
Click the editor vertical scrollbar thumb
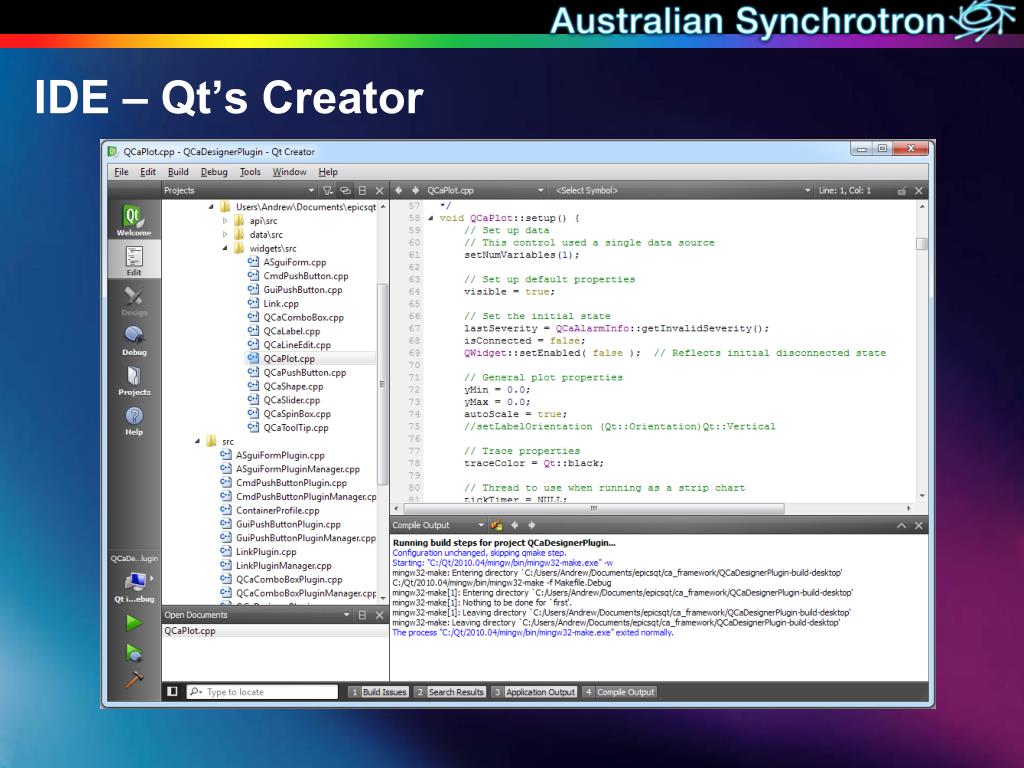[921, 244]
